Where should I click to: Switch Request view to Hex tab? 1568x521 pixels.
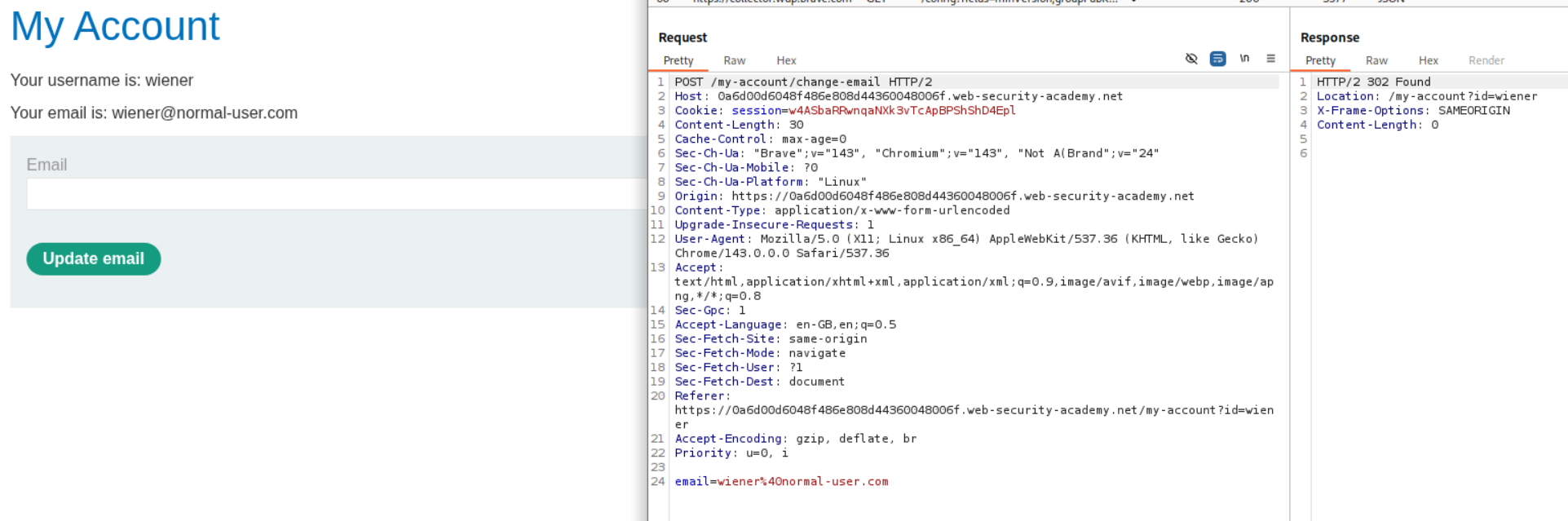pyautogui.click(x=786, y=60)
